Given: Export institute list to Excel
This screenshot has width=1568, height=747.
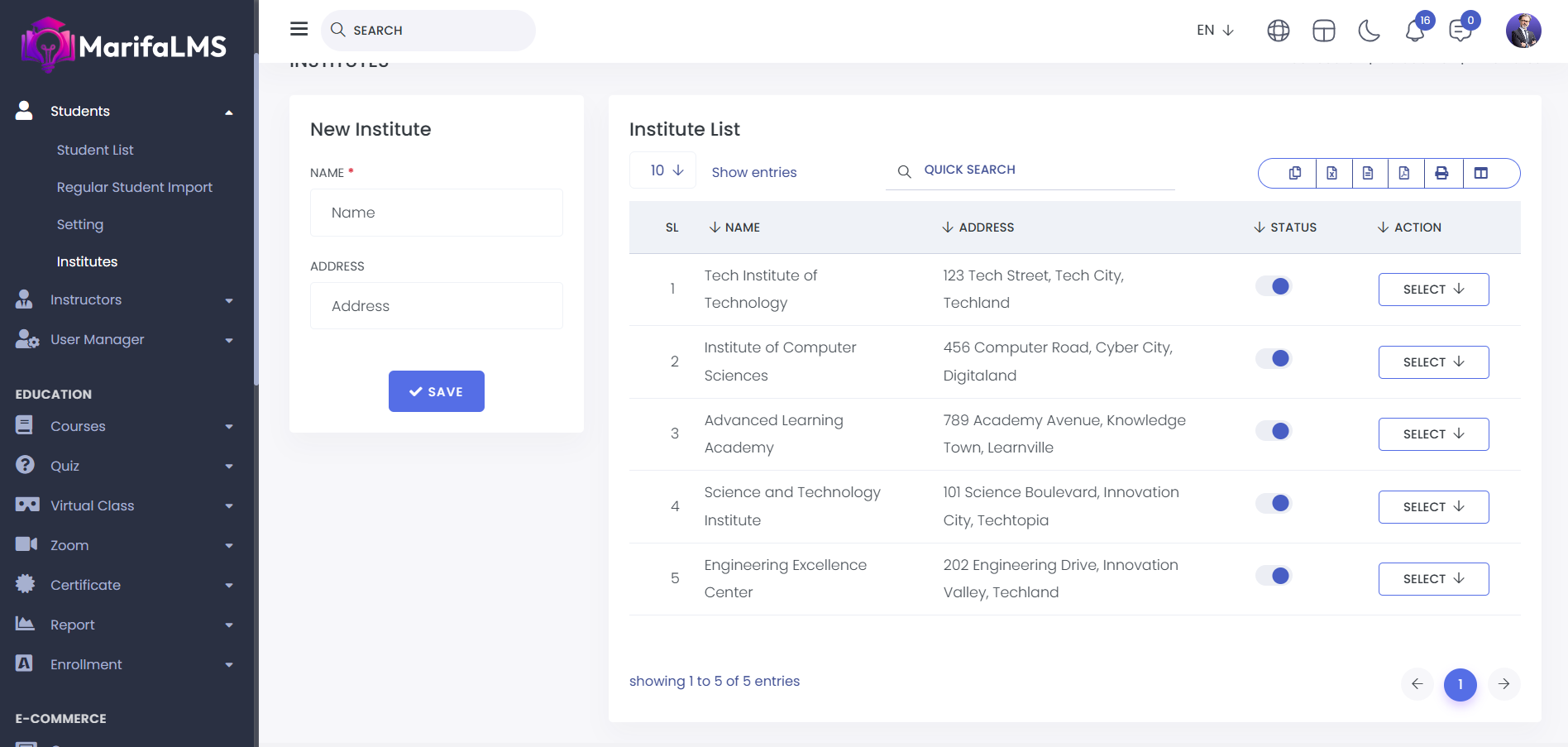Looking at the screenshot, I should tap(1331, 173).
